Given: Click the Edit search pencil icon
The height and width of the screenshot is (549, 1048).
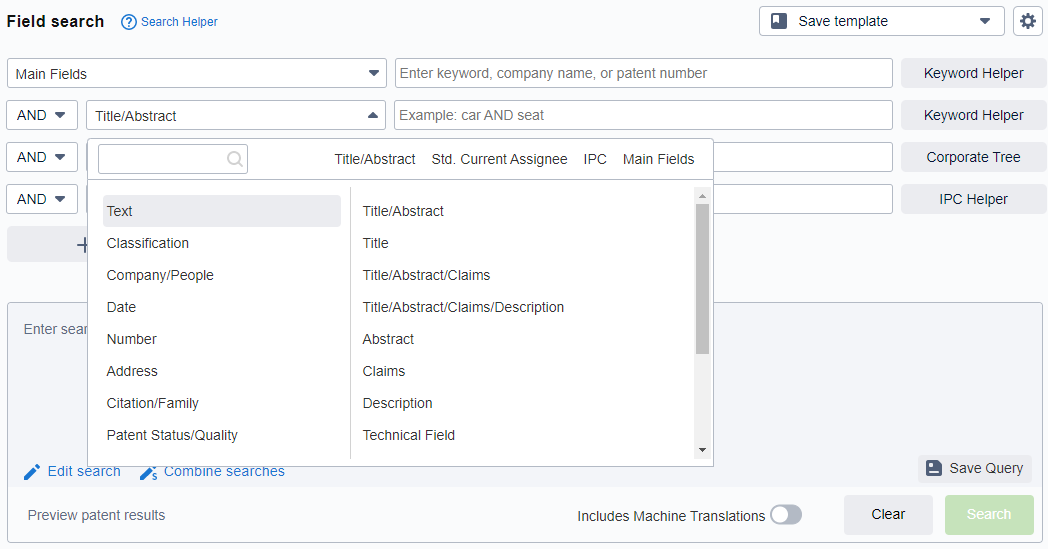Looking at the screenshot, I should (x=32, y=472).
